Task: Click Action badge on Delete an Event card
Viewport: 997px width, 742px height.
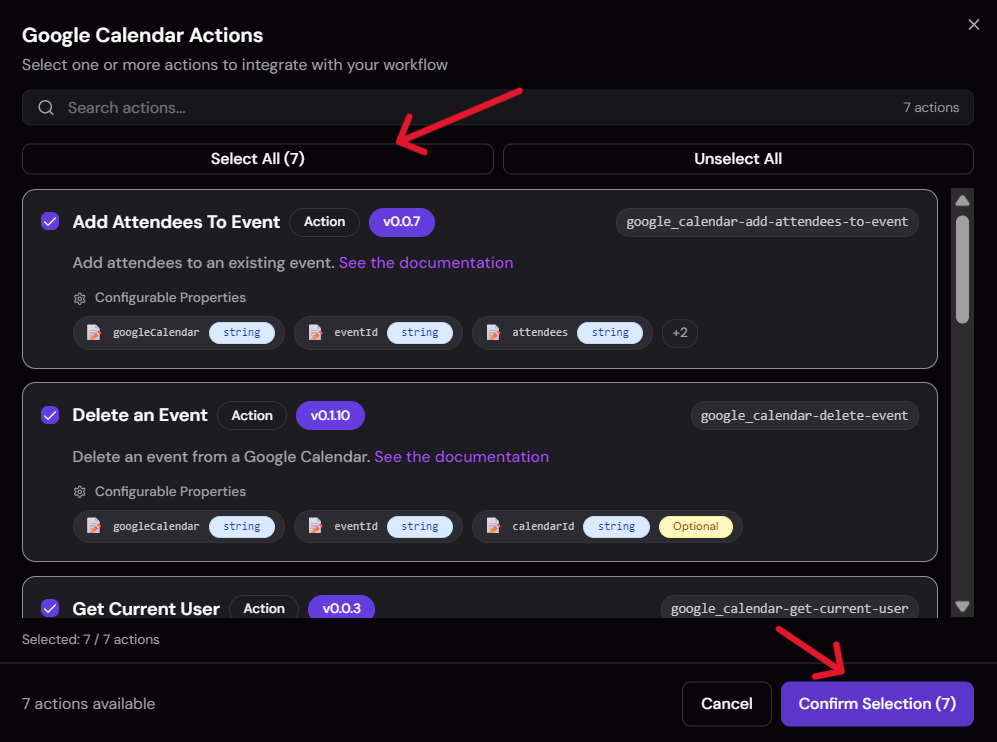Action: pos(252,416)
